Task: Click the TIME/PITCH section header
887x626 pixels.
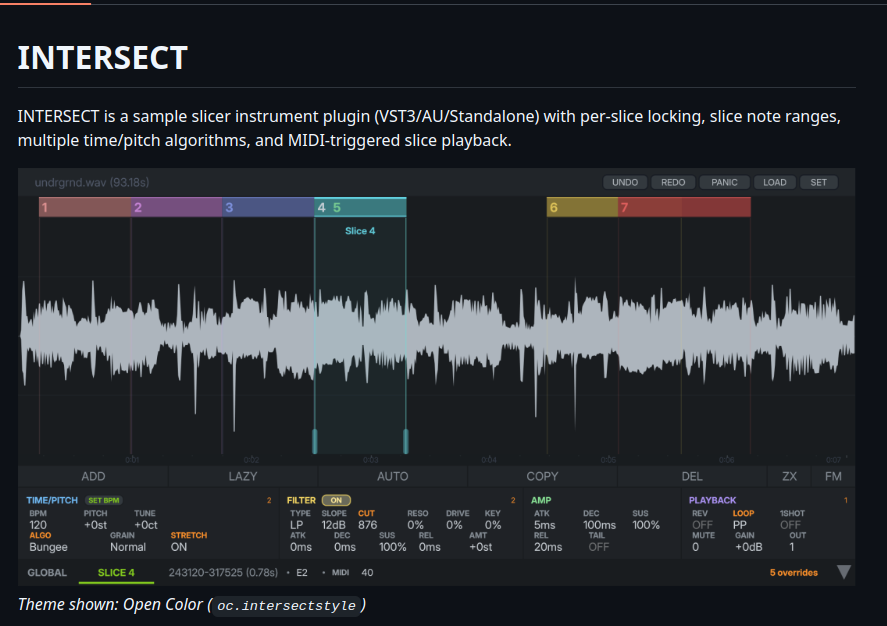Action: pyautogui.click(x=52, y=500)
